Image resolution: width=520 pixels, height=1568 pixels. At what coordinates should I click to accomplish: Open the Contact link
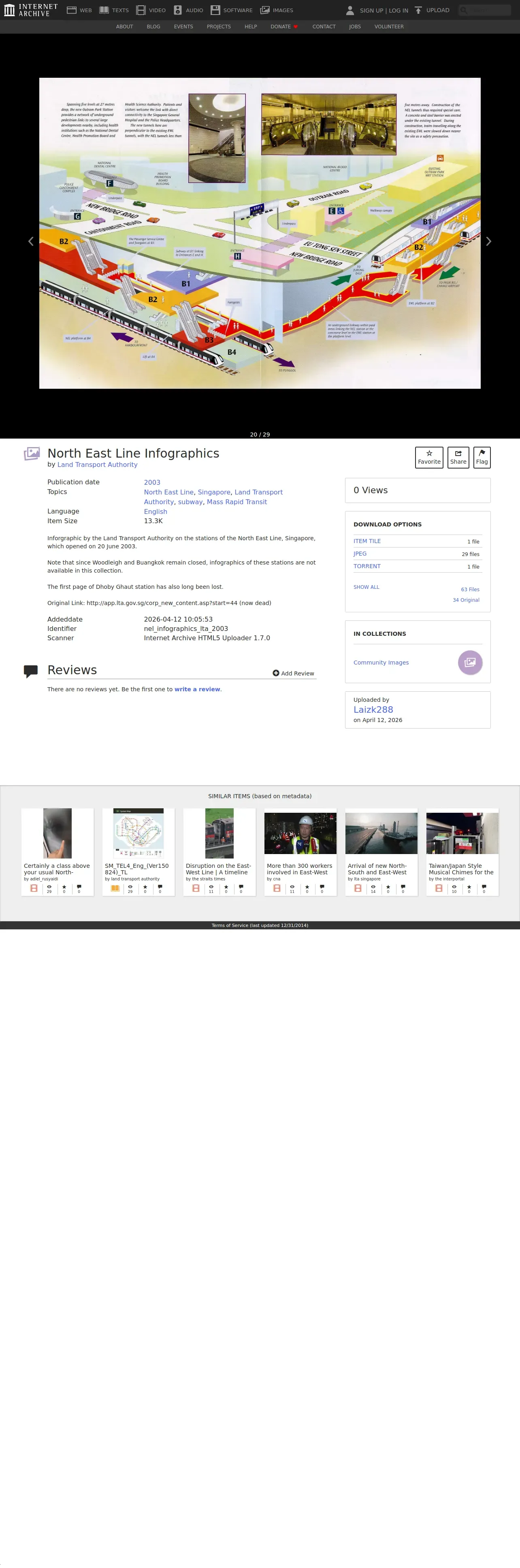click(x=324, y=27)
